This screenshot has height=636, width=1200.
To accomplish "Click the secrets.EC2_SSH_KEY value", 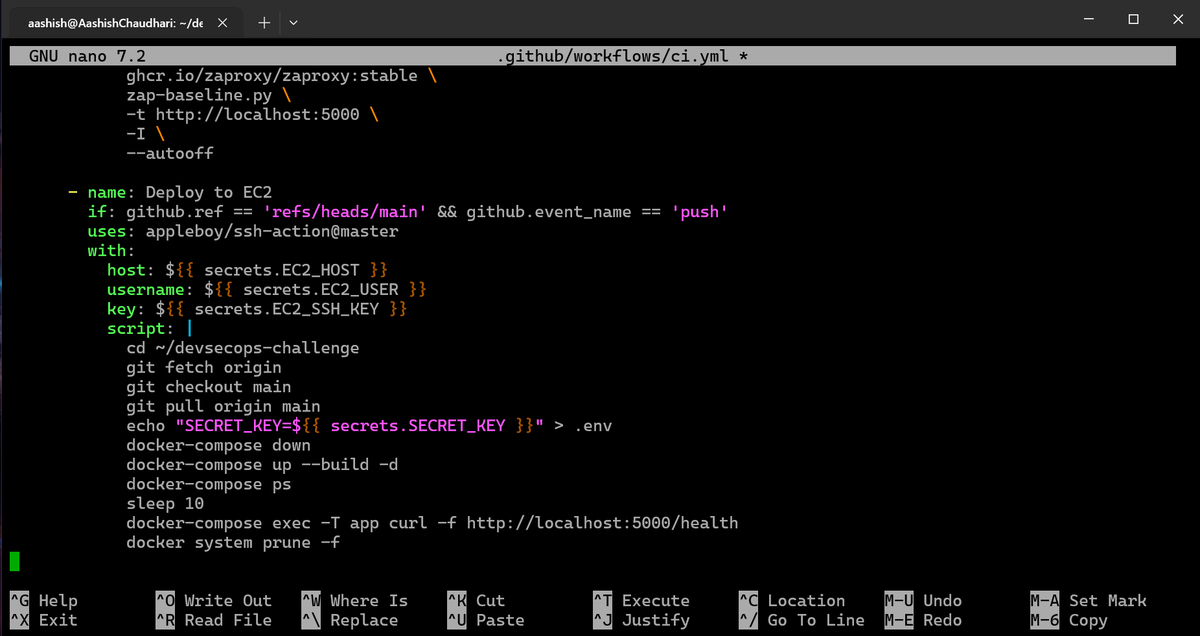I will [x=281, y=309].
